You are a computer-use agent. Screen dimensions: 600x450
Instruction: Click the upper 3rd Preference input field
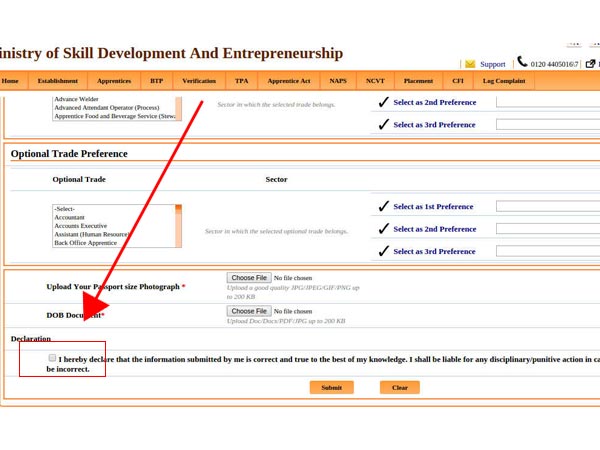click(x=548, y=124)
